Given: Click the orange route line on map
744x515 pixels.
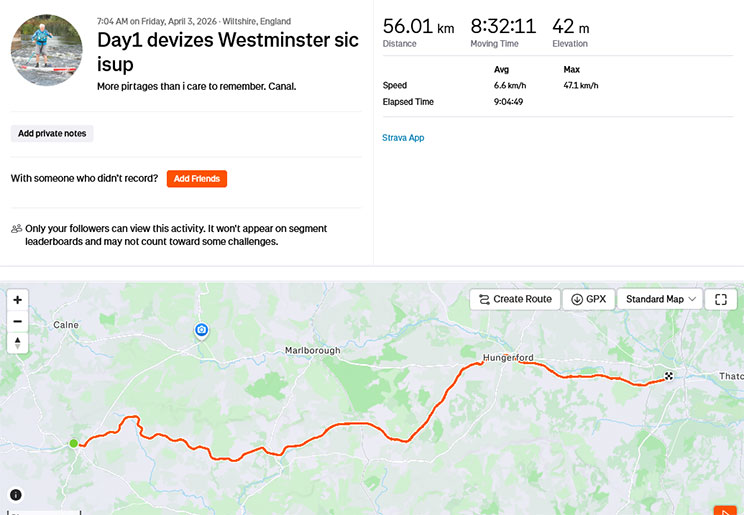Looking at the screenshot, I should coord(350,425).
